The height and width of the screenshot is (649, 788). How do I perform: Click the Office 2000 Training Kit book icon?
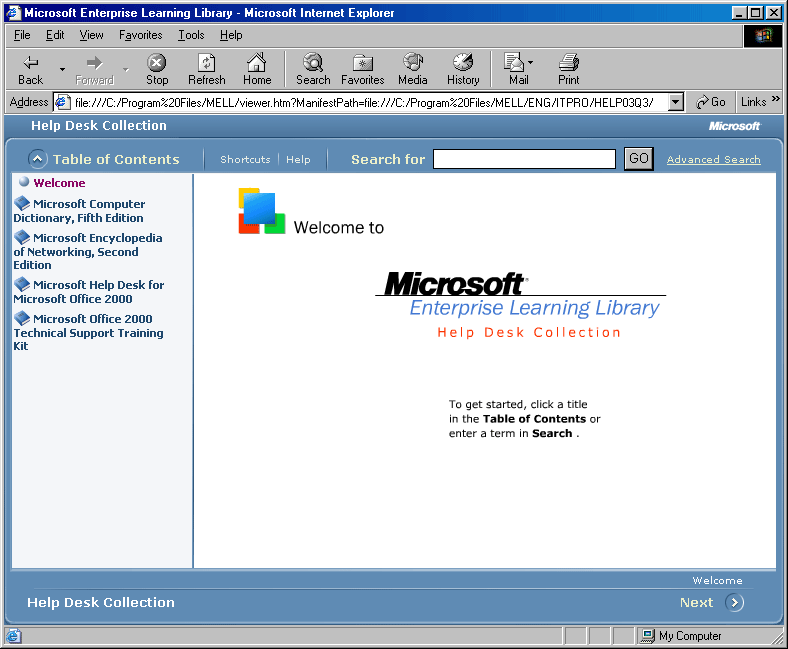(22, 318)
